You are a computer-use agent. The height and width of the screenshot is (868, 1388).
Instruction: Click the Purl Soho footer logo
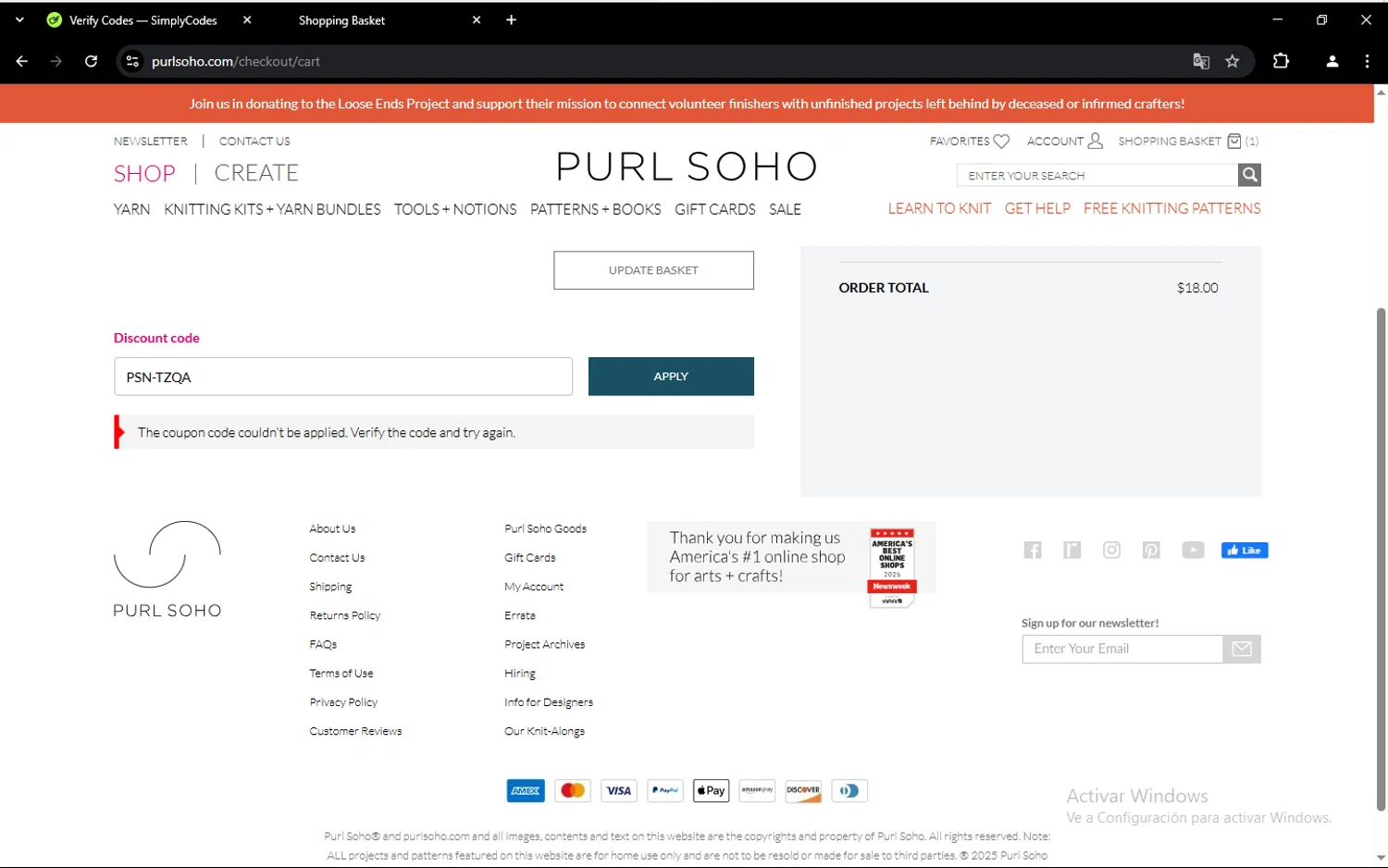167,569
